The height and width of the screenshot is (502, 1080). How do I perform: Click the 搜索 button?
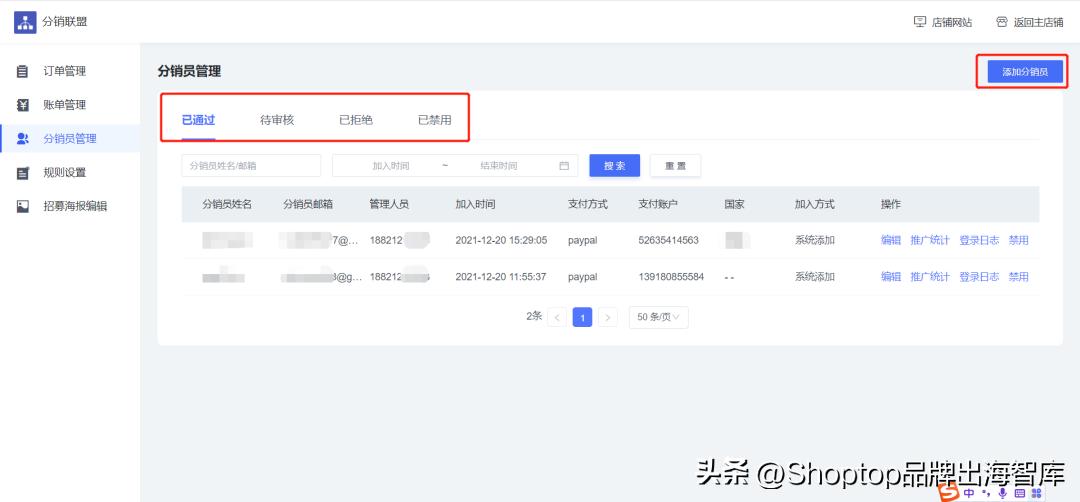[x=614, y=165]
